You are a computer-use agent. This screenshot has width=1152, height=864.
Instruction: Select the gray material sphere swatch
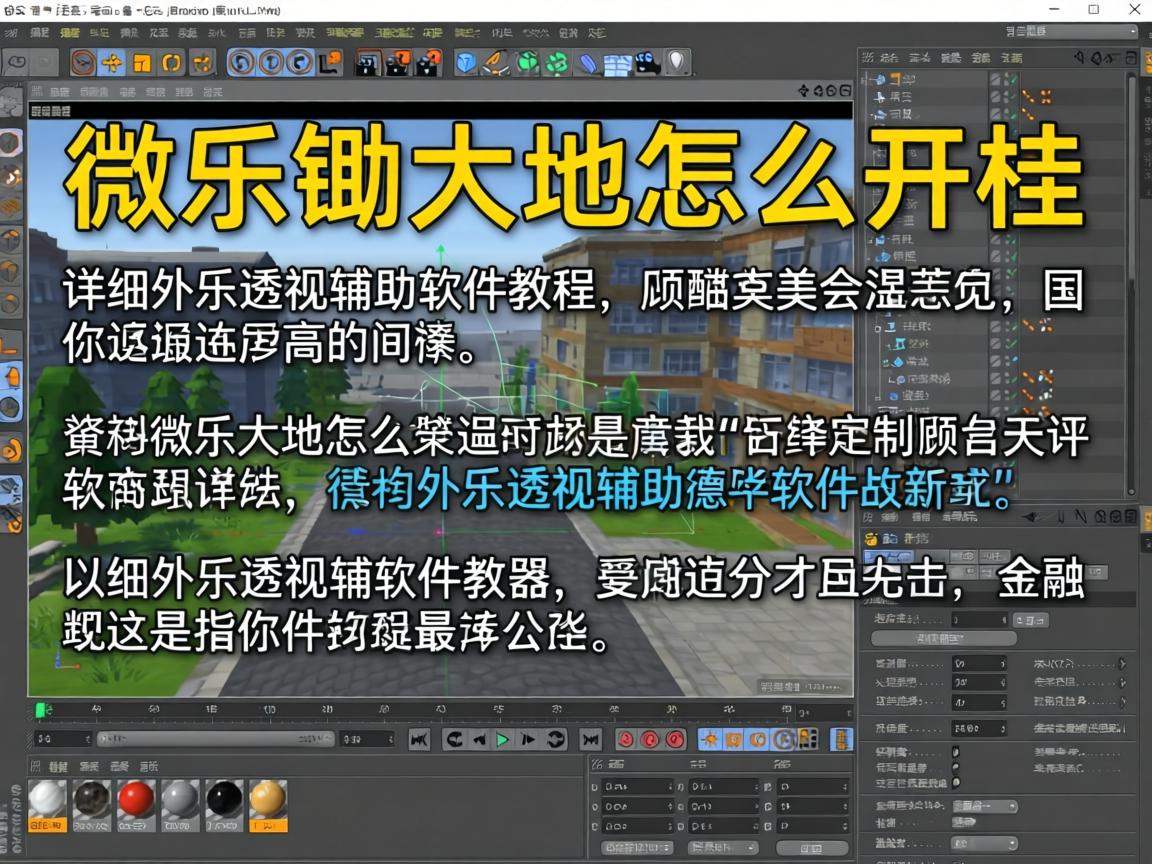(180, 806)
